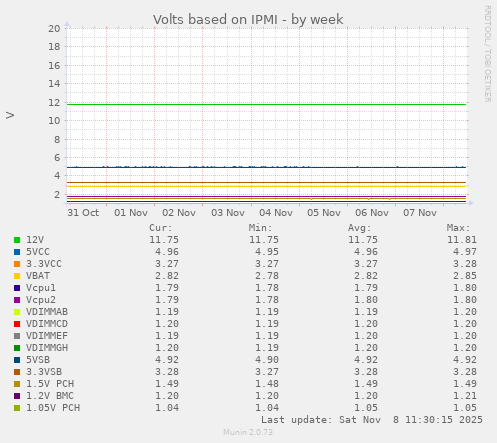Click the 1.05V PCH legend swatch
Viewport: 497px width, 443px height.
17,408
